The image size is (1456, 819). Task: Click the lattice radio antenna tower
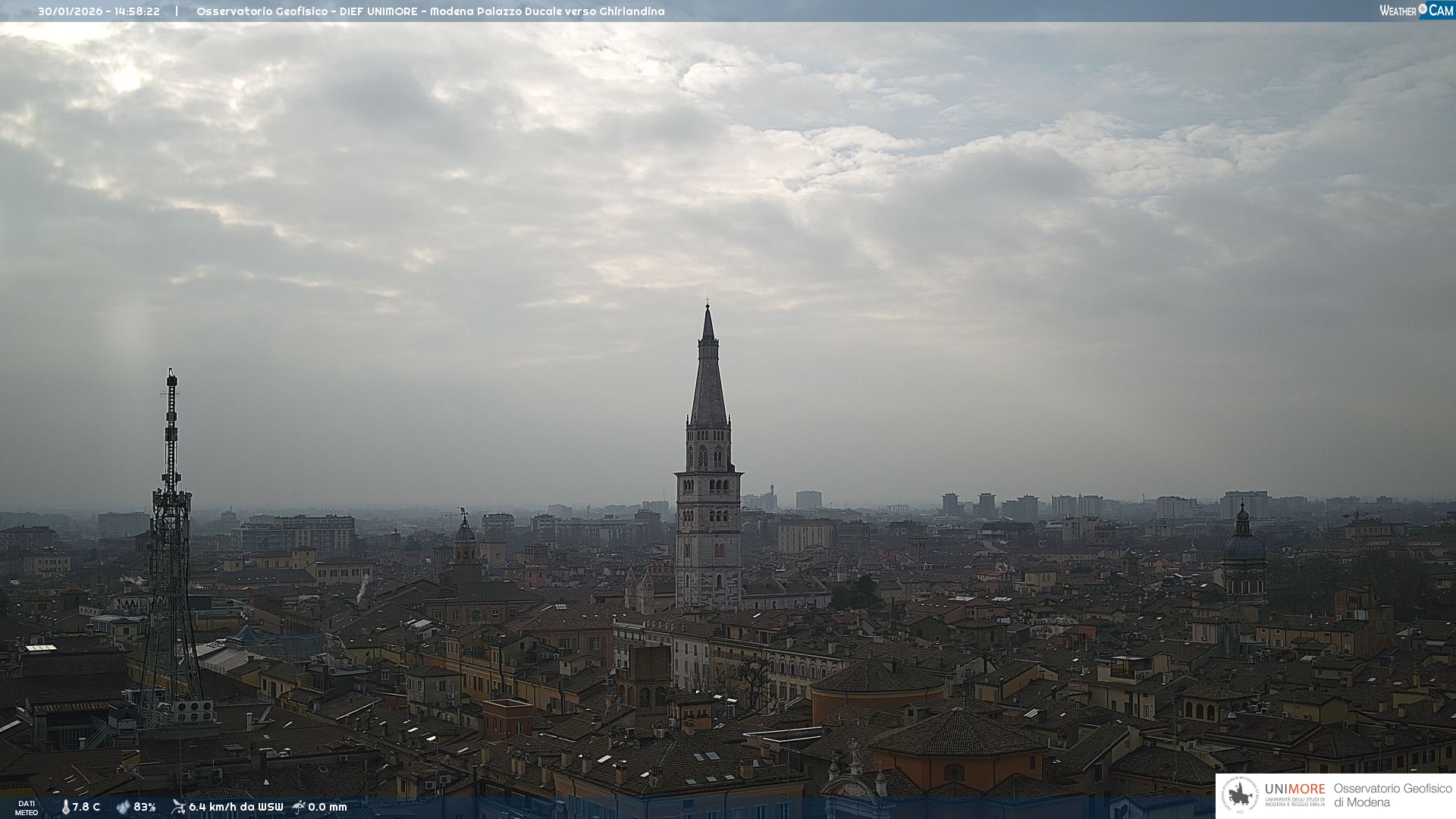tap(171, 546)
